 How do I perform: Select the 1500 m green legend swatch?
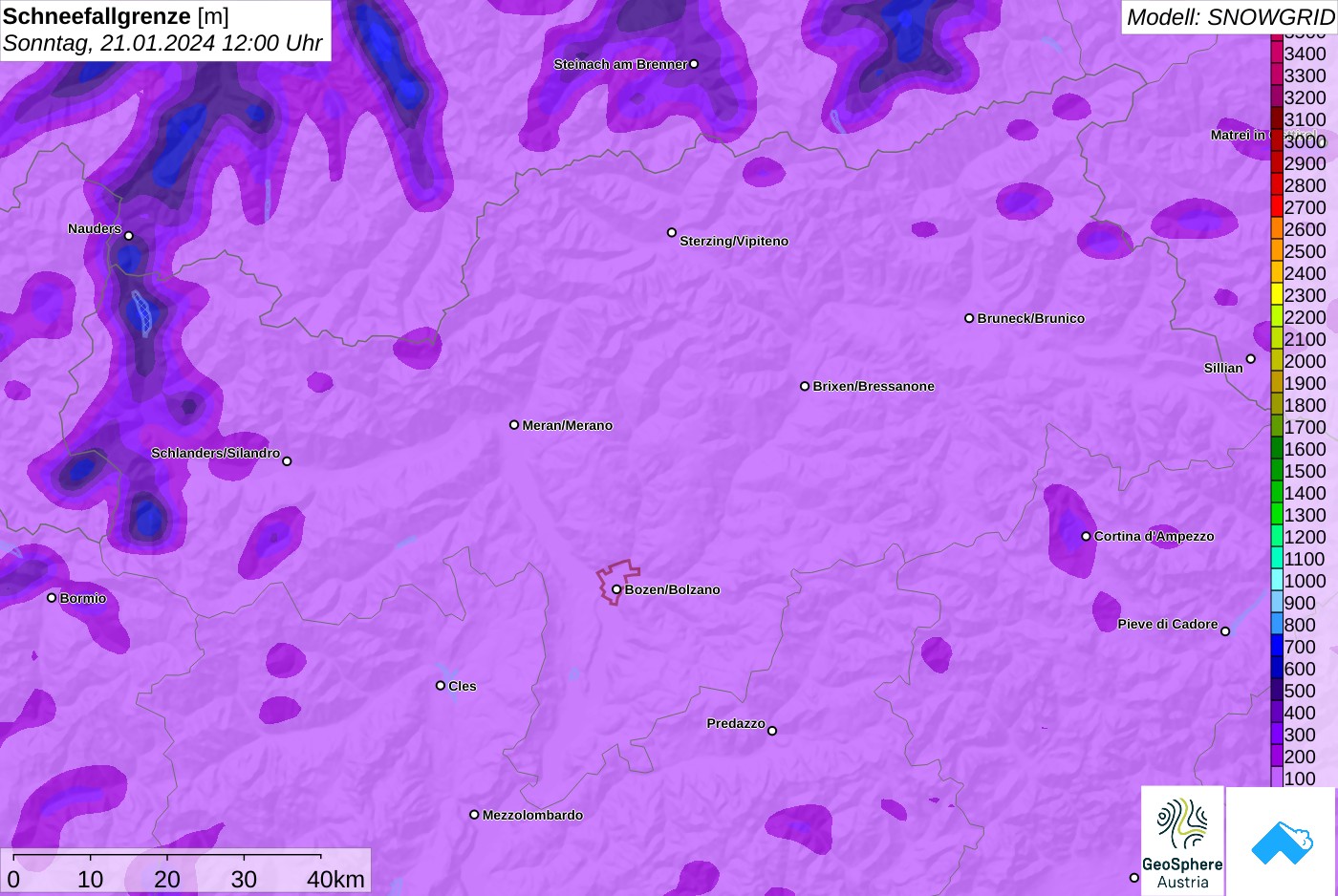coord(1277,470)
